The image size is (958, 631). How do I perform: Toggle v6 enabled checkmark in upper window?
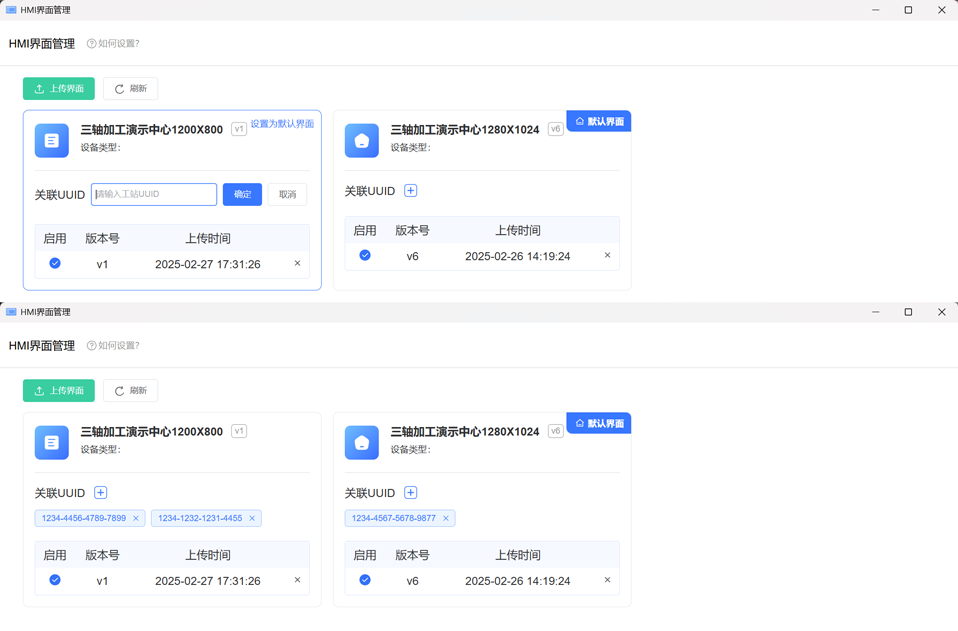[x=365, y=256]
